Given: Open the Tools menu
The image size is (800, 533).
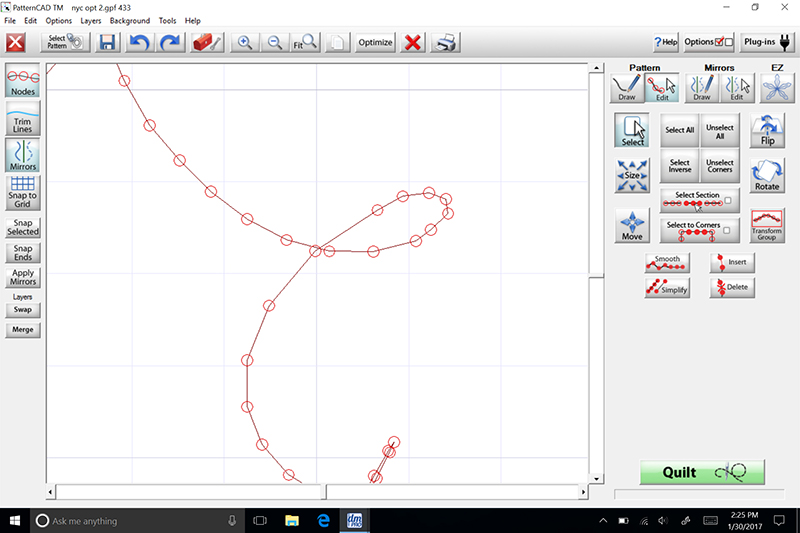Looking at the screenshot, I should tap(167, 20).
